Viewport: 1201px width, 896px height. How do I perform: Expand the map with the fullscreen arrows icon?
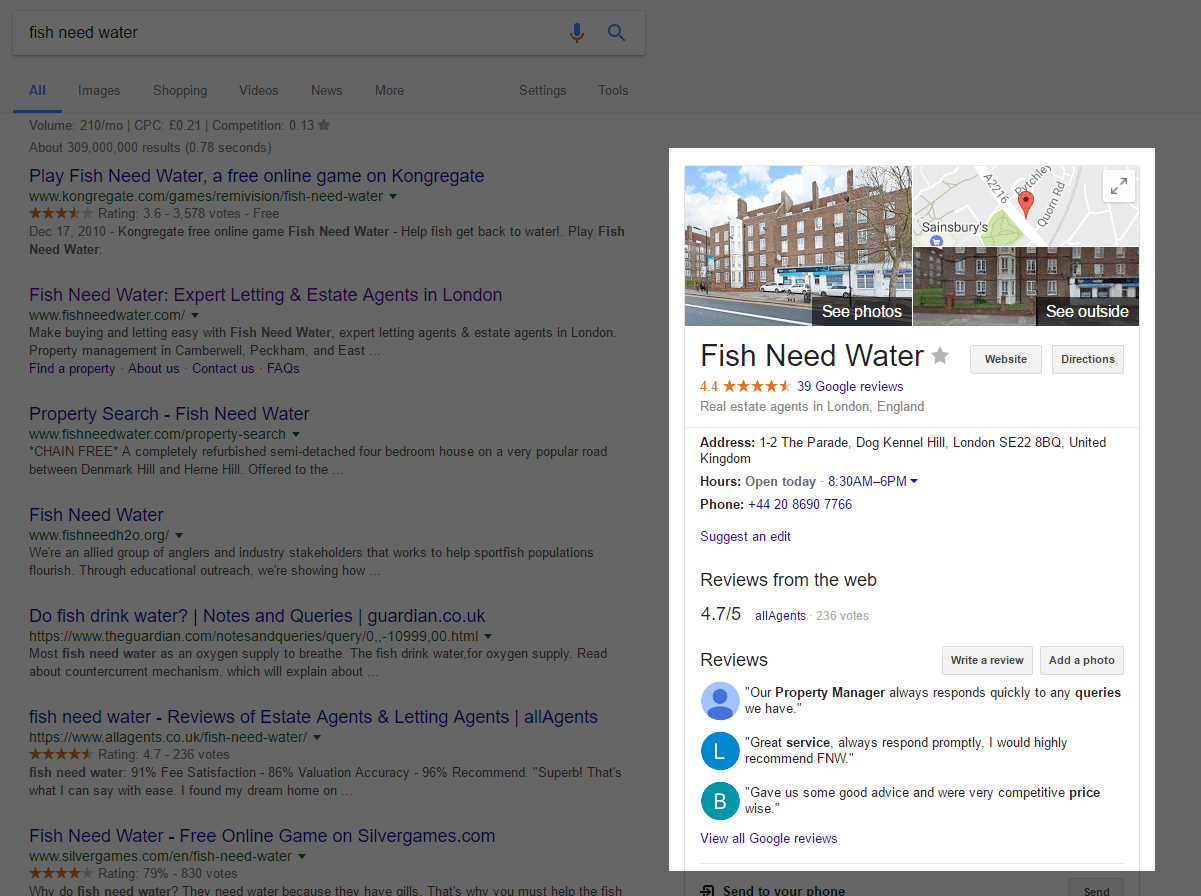pos(1119,186)
